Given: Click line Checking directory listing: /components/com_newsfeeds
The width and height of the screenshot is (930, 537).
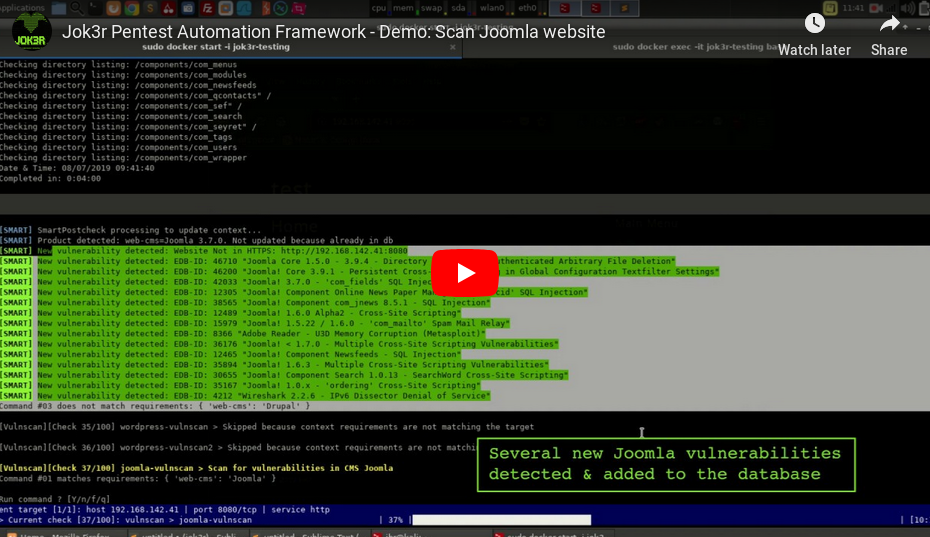Looking at the screenshot, I should 128,85.
